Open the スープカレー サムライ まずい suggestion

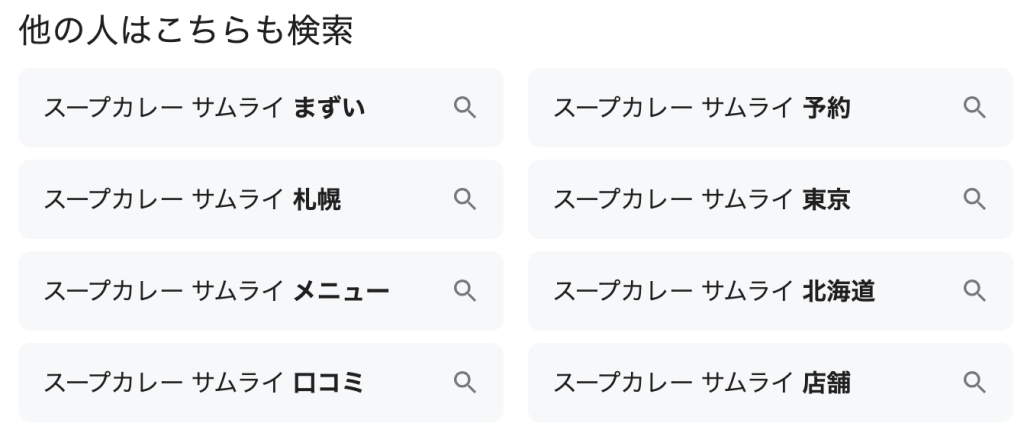click(x=204, y=107)
